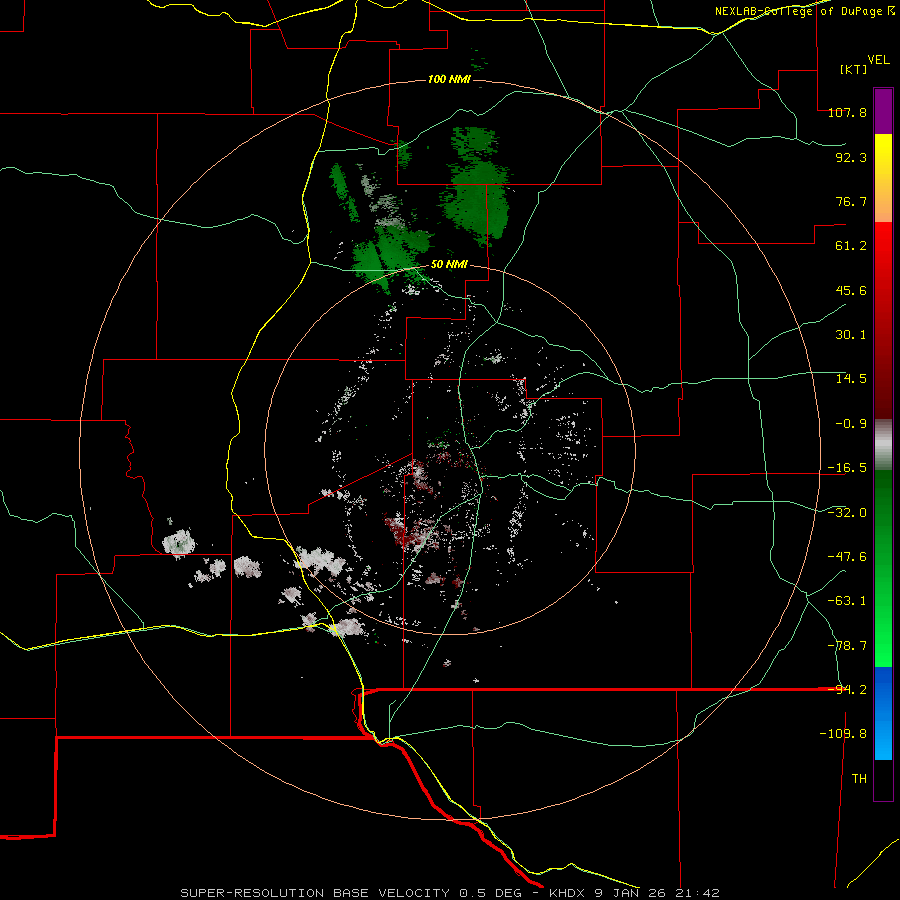Image resolution: width=900 pixels, height=900 pixels.
Task: Click the '100 NMI' range ring label
Action: 449,79
